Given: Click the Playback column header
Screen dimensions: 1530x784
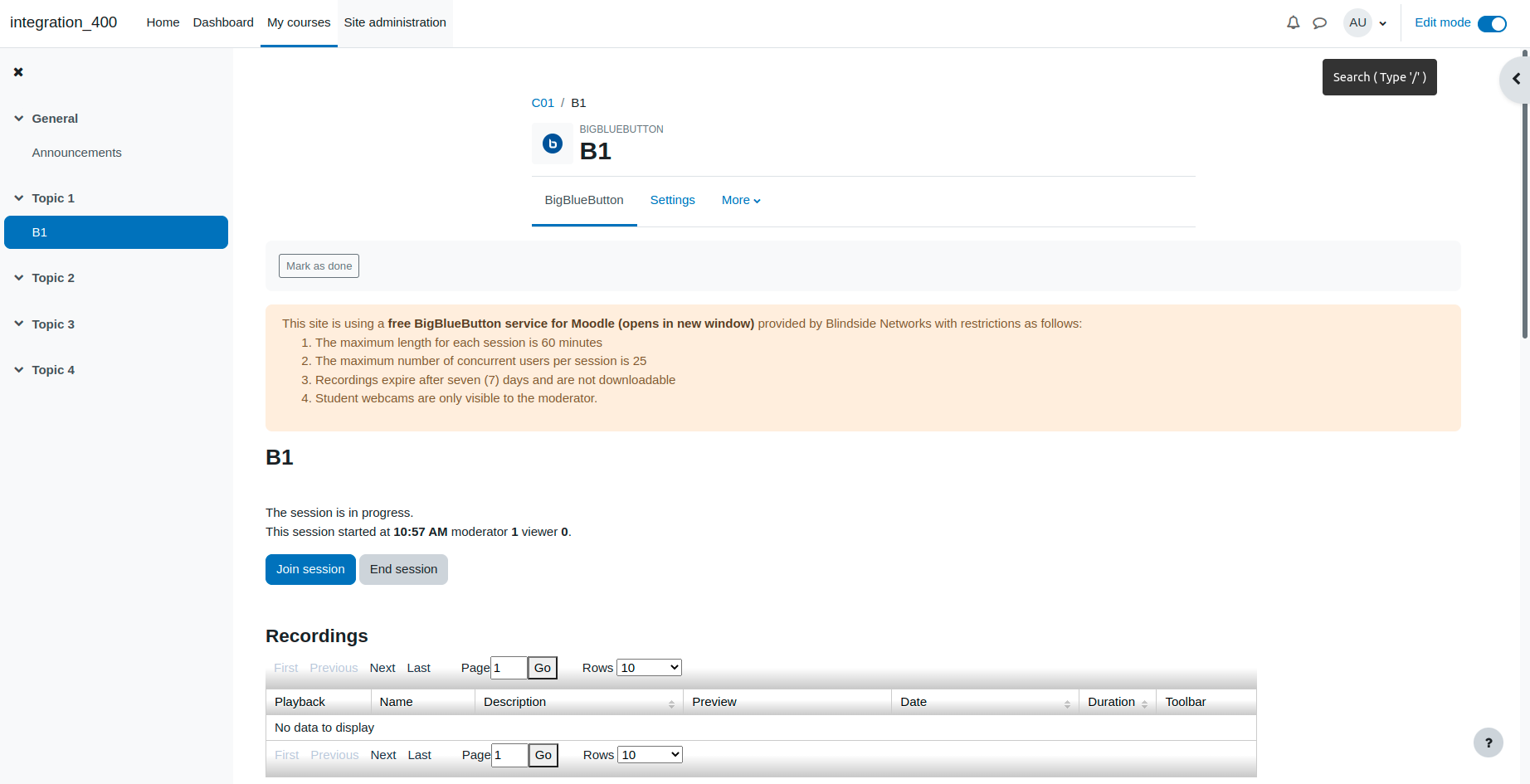Looking at the screenshot, I should pyautogui.click(x=318, y=702).
